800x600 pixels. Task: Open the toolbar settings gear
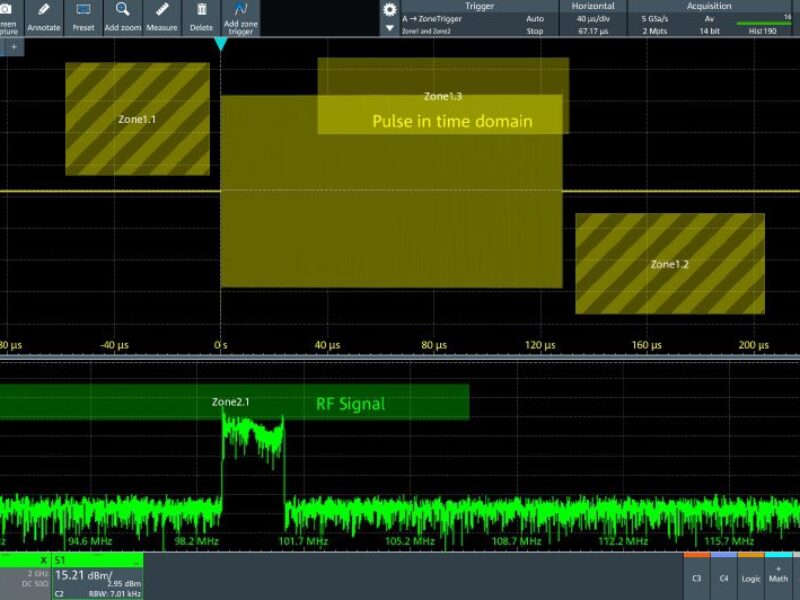[x=390, y=8]
